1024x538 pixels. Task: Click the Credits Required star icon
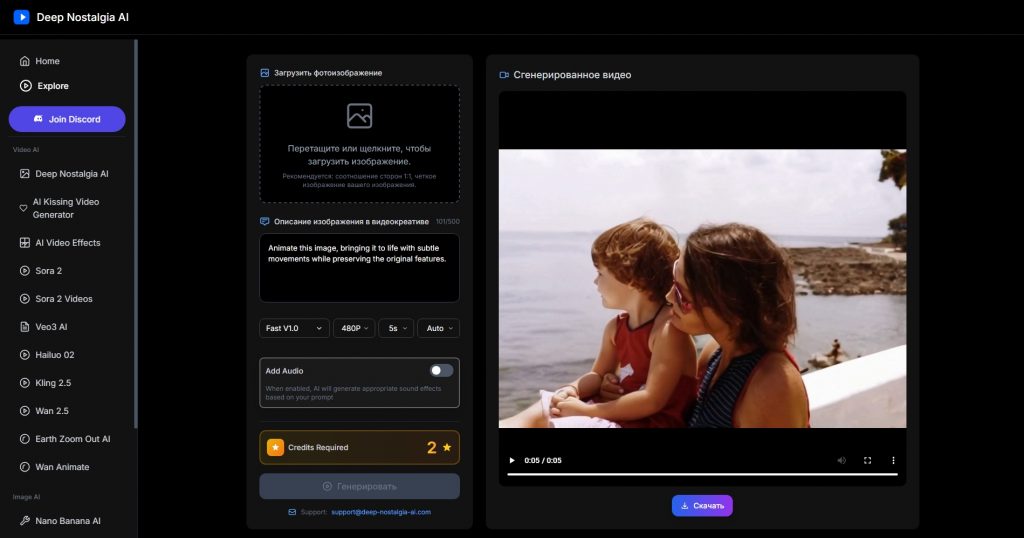[x=275, y=447]
